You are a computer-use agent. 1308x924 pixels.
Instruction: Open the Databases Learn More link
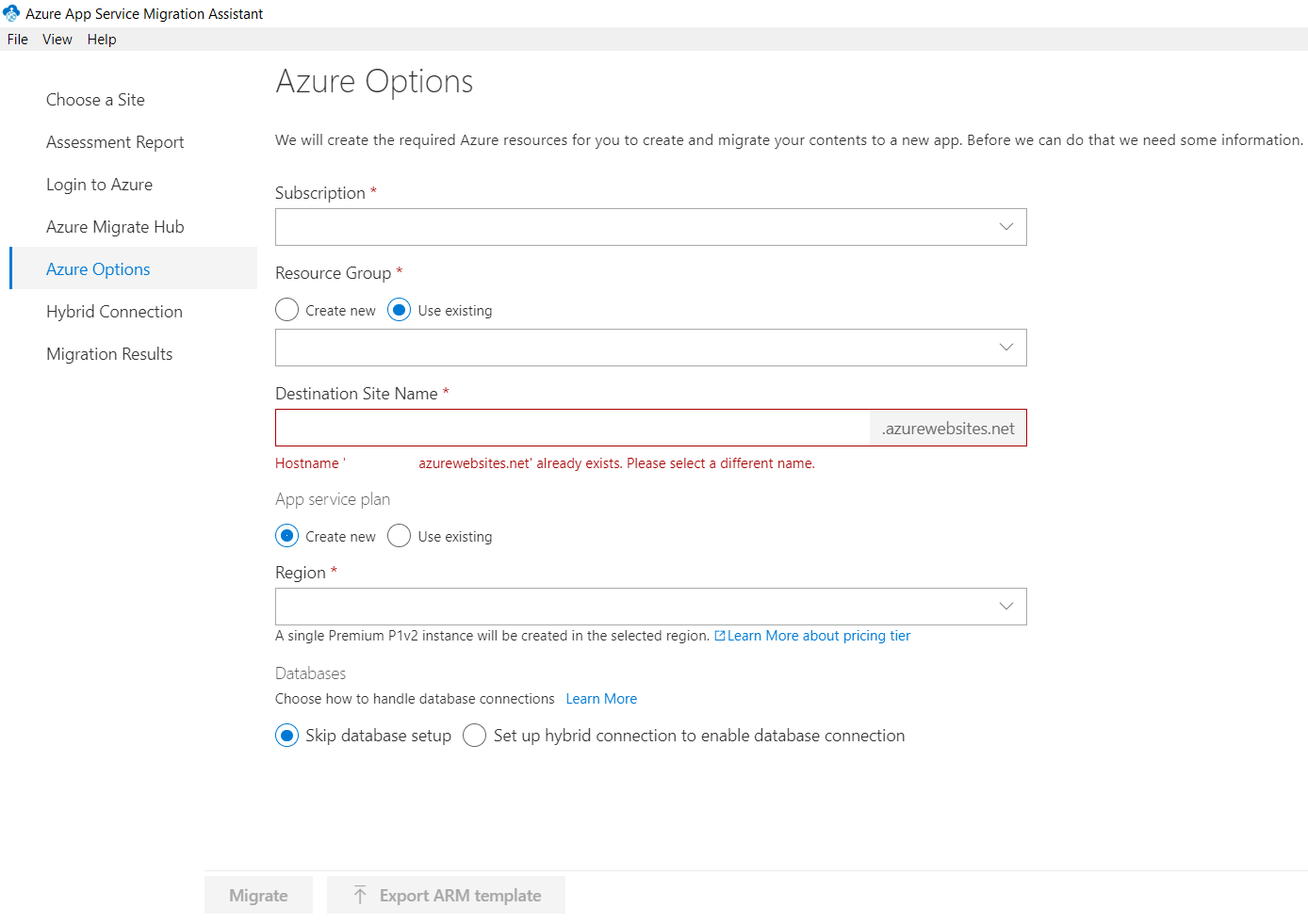[601, 699]
